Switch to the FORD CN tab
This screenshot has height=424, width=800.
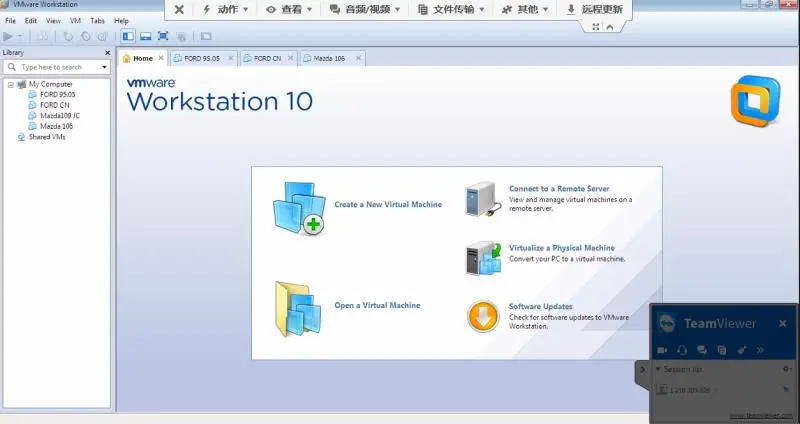pos(268,59)
